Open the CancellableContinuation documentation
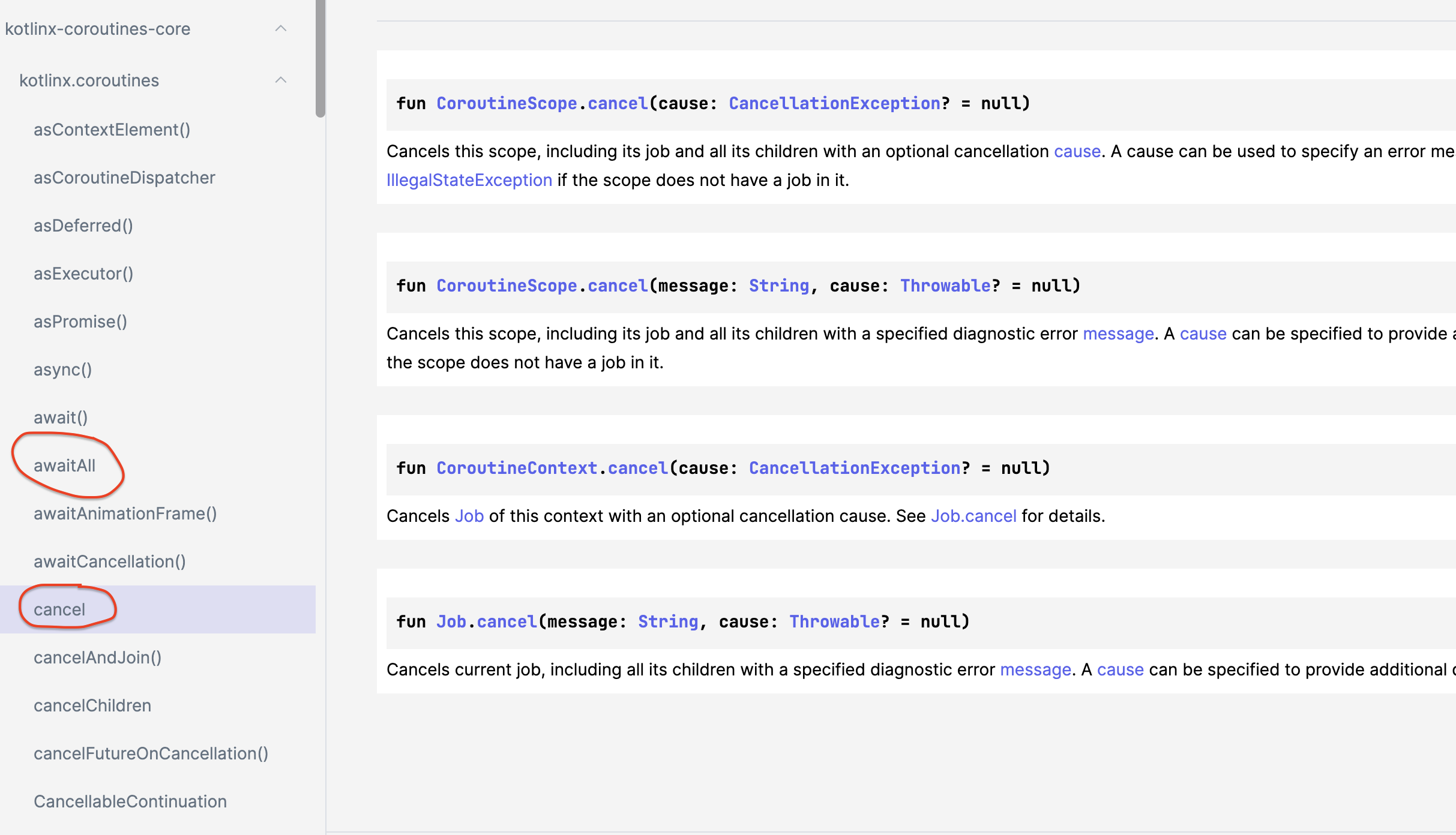The image size is (1456, 835). point(130,801)
